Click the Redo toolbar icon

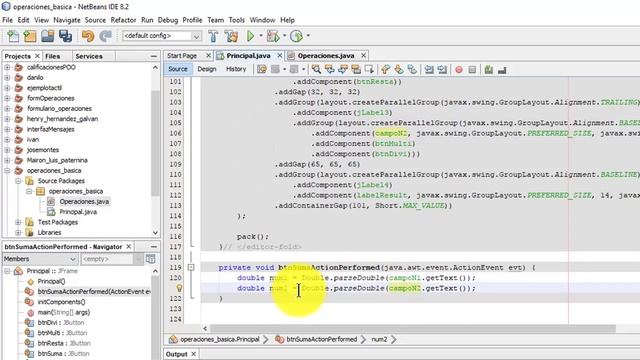tap(105, 36)
